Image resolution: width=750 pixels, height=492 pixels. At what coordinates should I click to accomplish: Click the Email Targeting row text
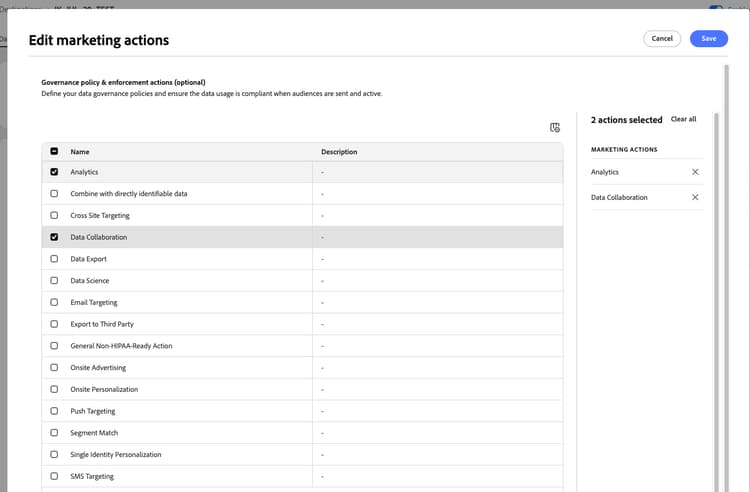pyautogui.click(x=94, y=303)
